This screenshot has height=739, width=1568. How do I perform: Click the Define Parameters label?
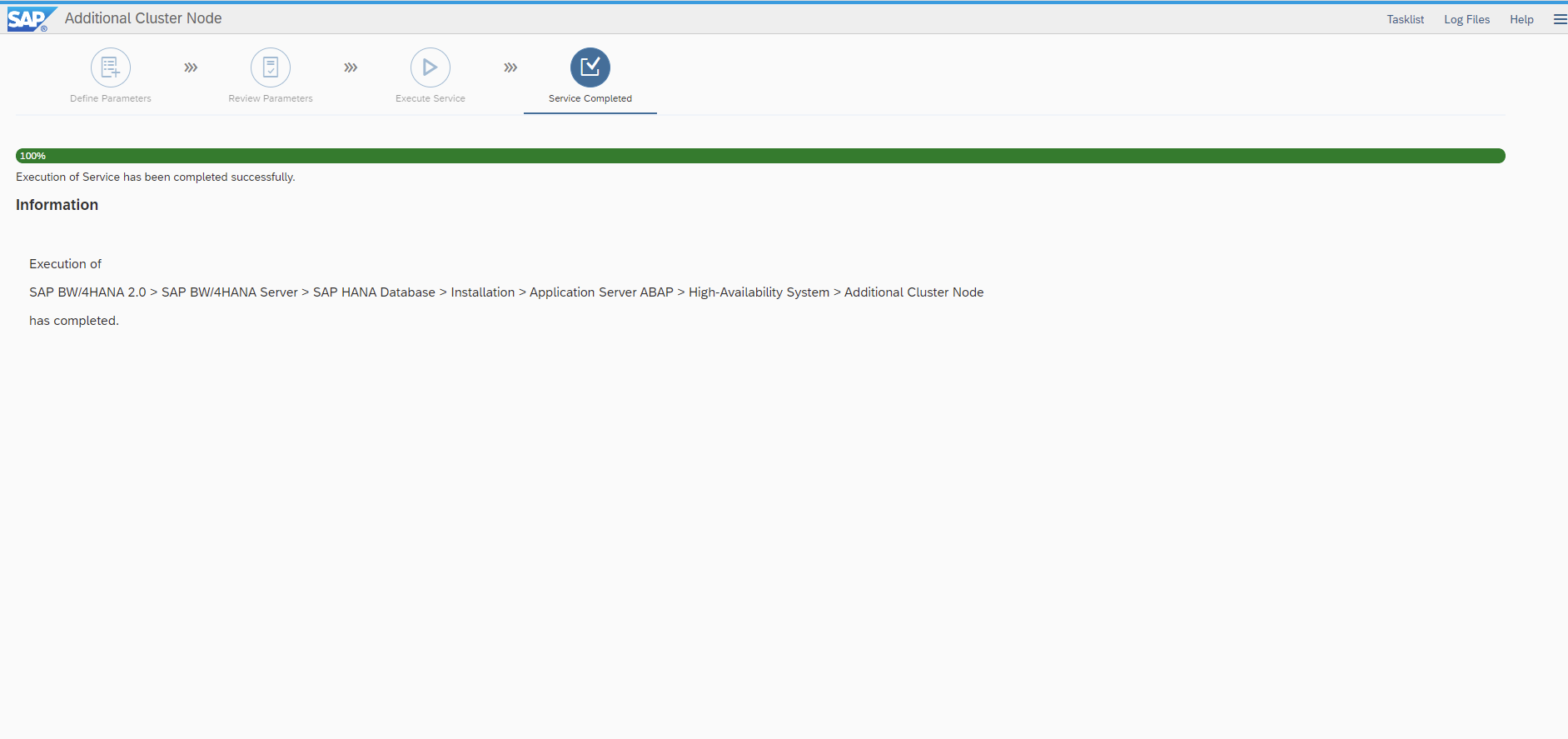pyautogui.click(x=111, y=98)
